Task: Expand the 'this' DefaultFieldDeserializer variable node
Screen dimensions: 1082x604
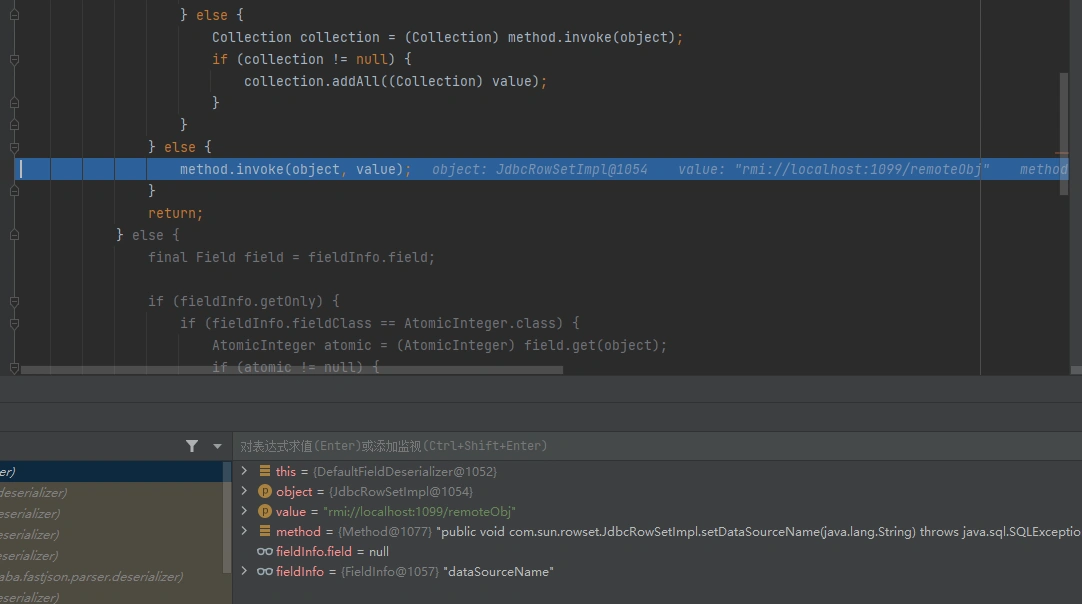Action: click(244, 471)
